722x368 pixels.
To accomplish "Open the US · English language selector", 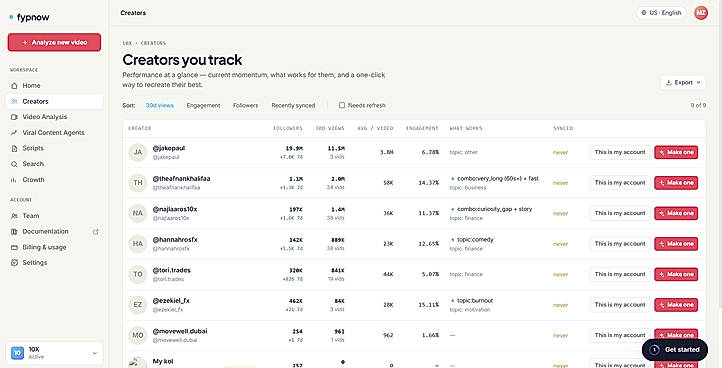I will coord(661,13).
